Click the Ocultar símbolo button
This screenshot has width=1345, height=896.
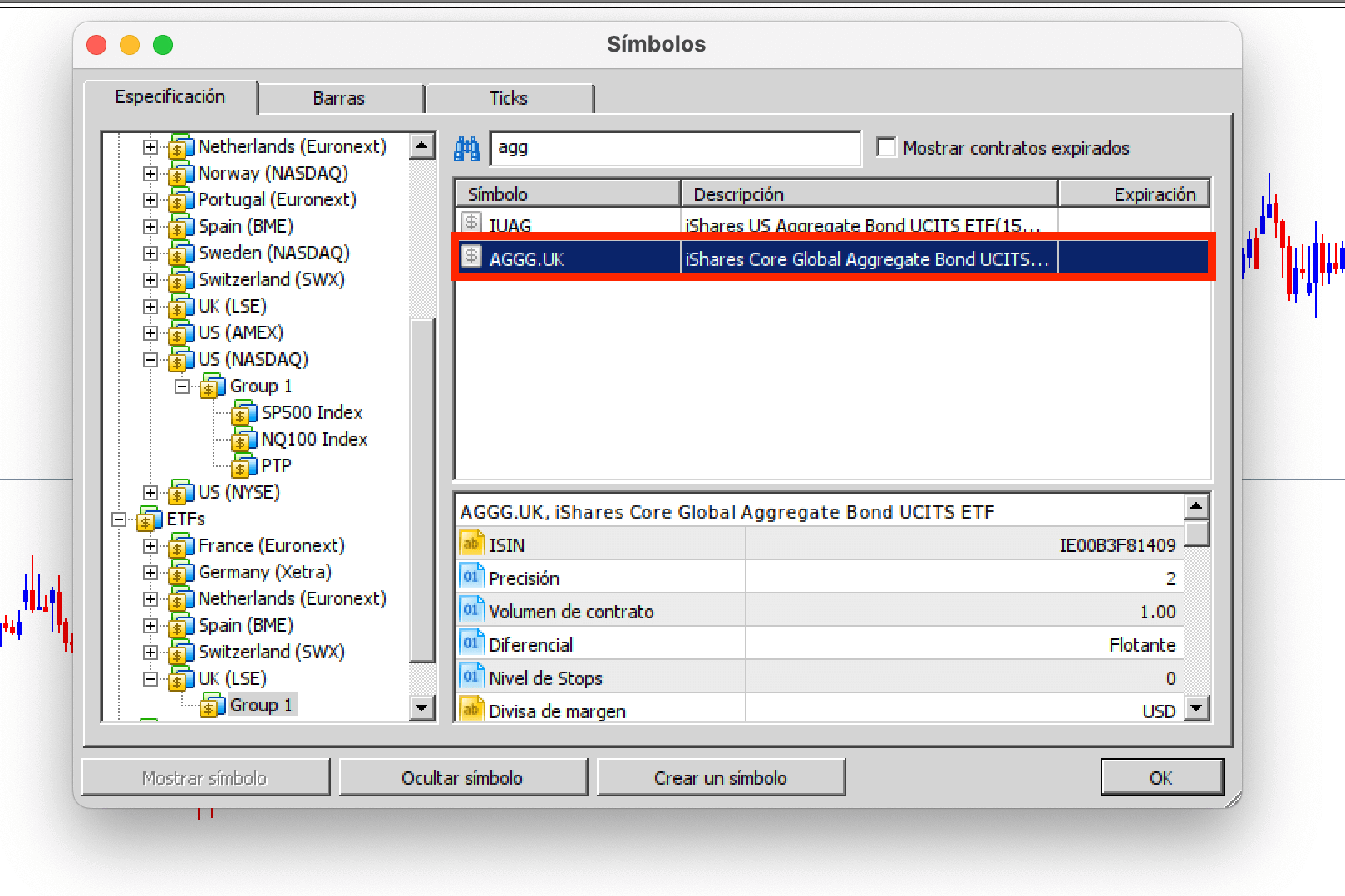pyautogui.click(x=463, y=777)
